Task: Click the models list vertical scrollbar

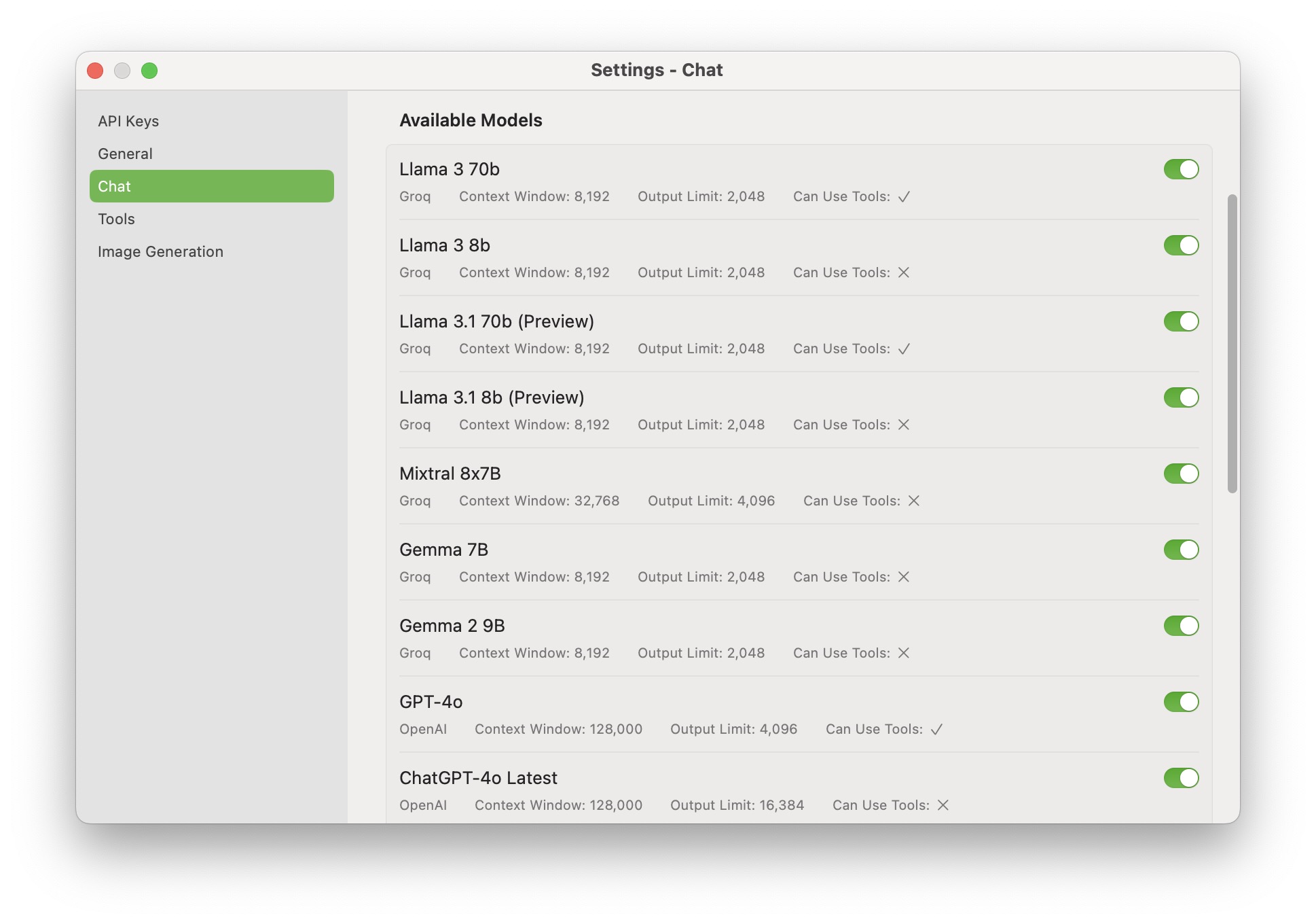Action: [1232, 343]
